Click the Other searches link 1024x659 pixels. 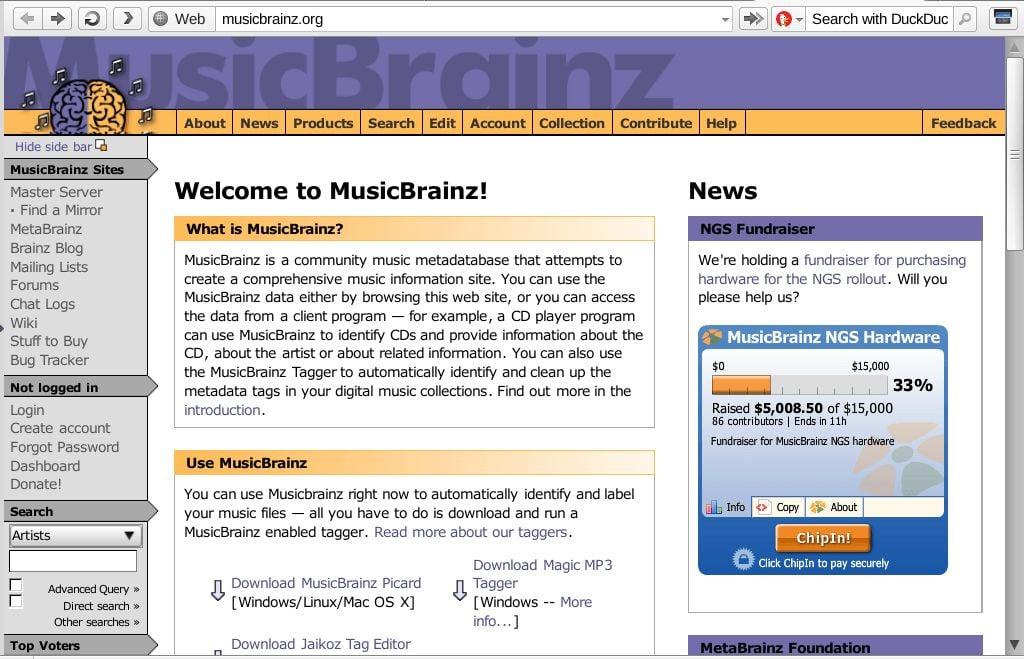97,622
